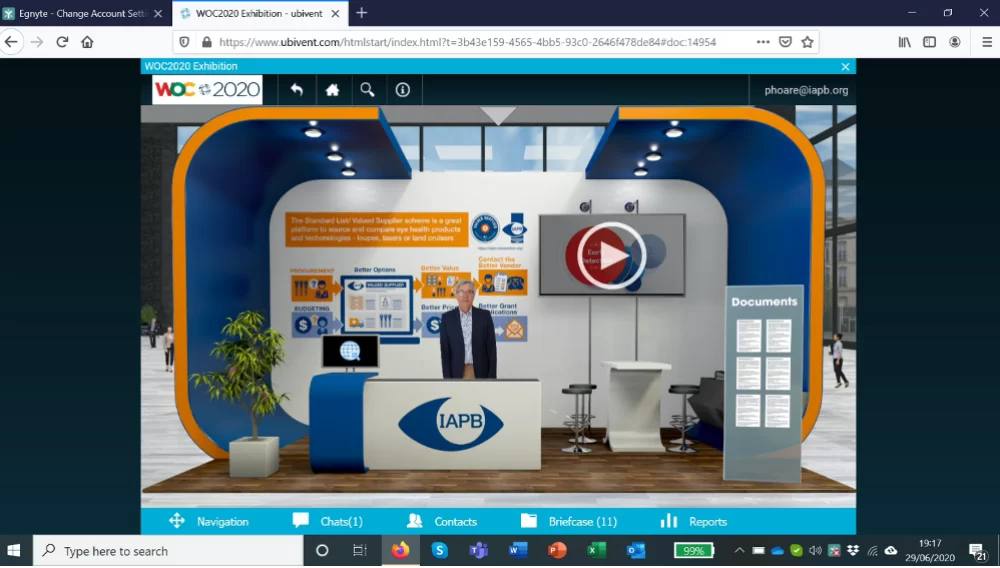
Task: Open the globe monitor on the desk
Action: click(350, 351)
